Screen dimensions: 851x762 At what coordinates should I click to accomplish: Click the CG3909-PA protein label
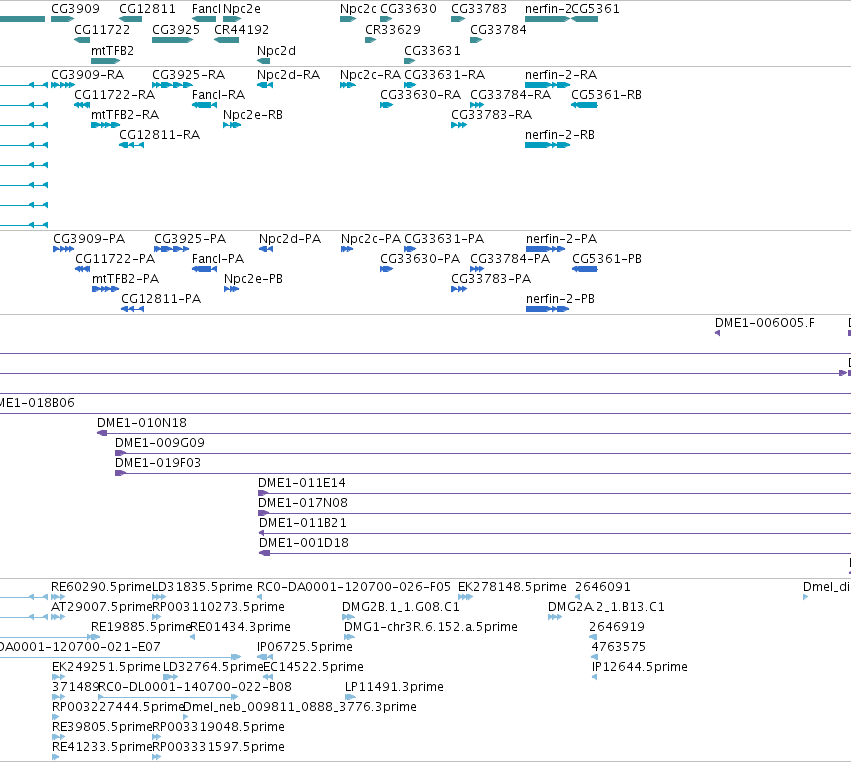coord(89,239)
